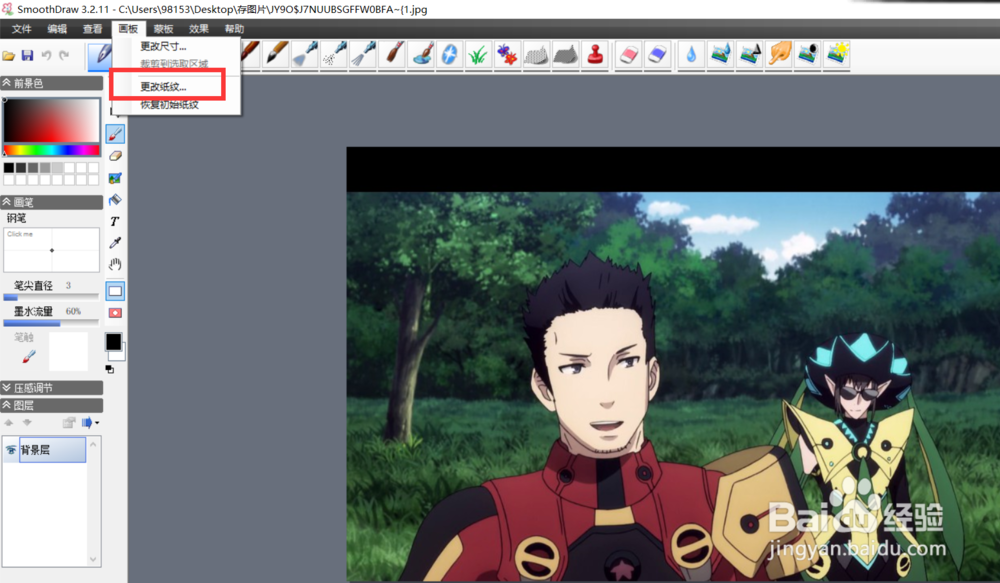The width and height of the screenshot is (1000, 583).
Task: Select the finger smudge tool
Action: pyautogui.click(x=779, y=54)
